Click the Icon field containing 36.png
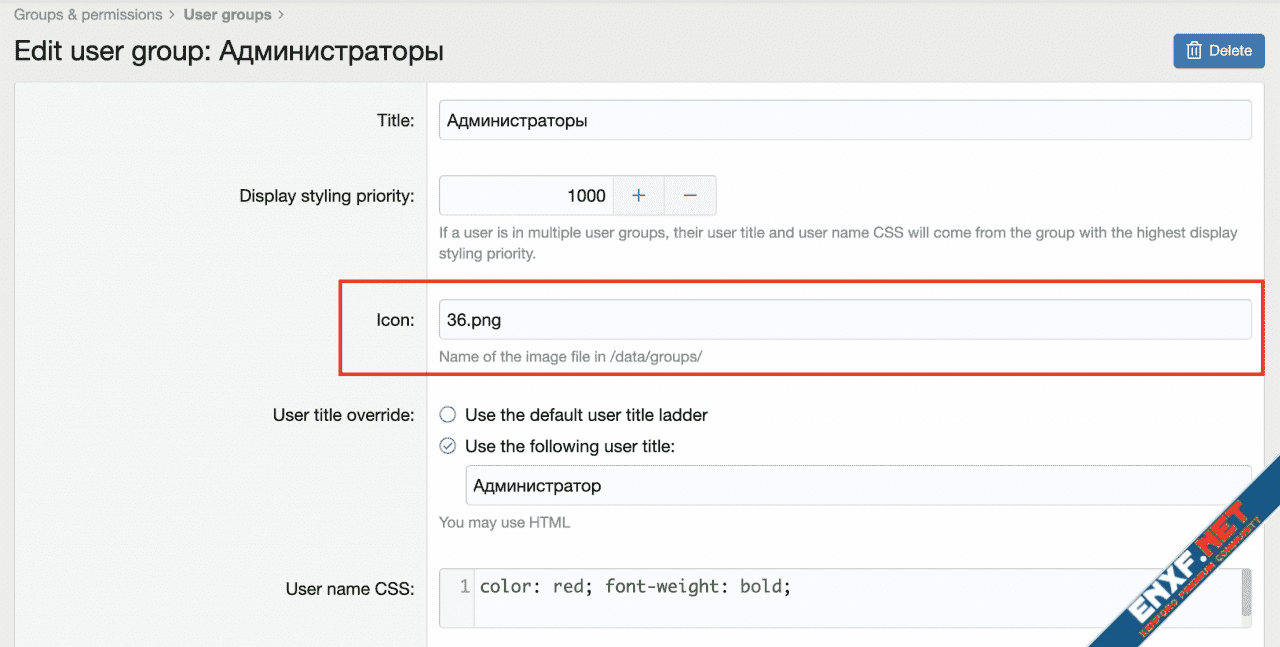 pos(844,320)
